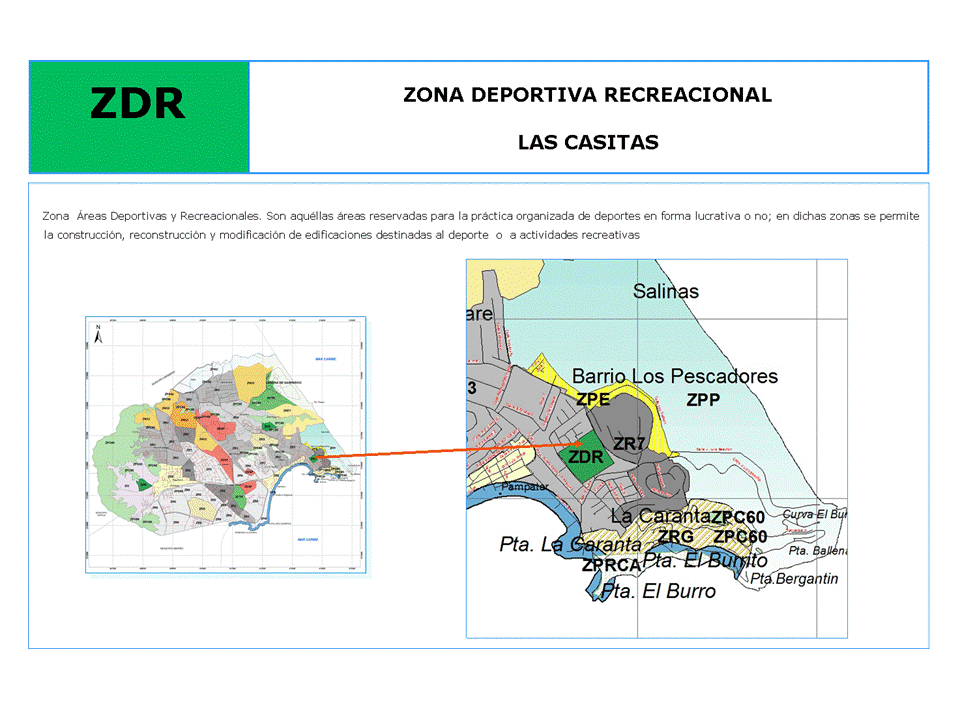Screen dimensions: 960x720
Task: Click the green ZDR header block
Action: tap(140, 117)
